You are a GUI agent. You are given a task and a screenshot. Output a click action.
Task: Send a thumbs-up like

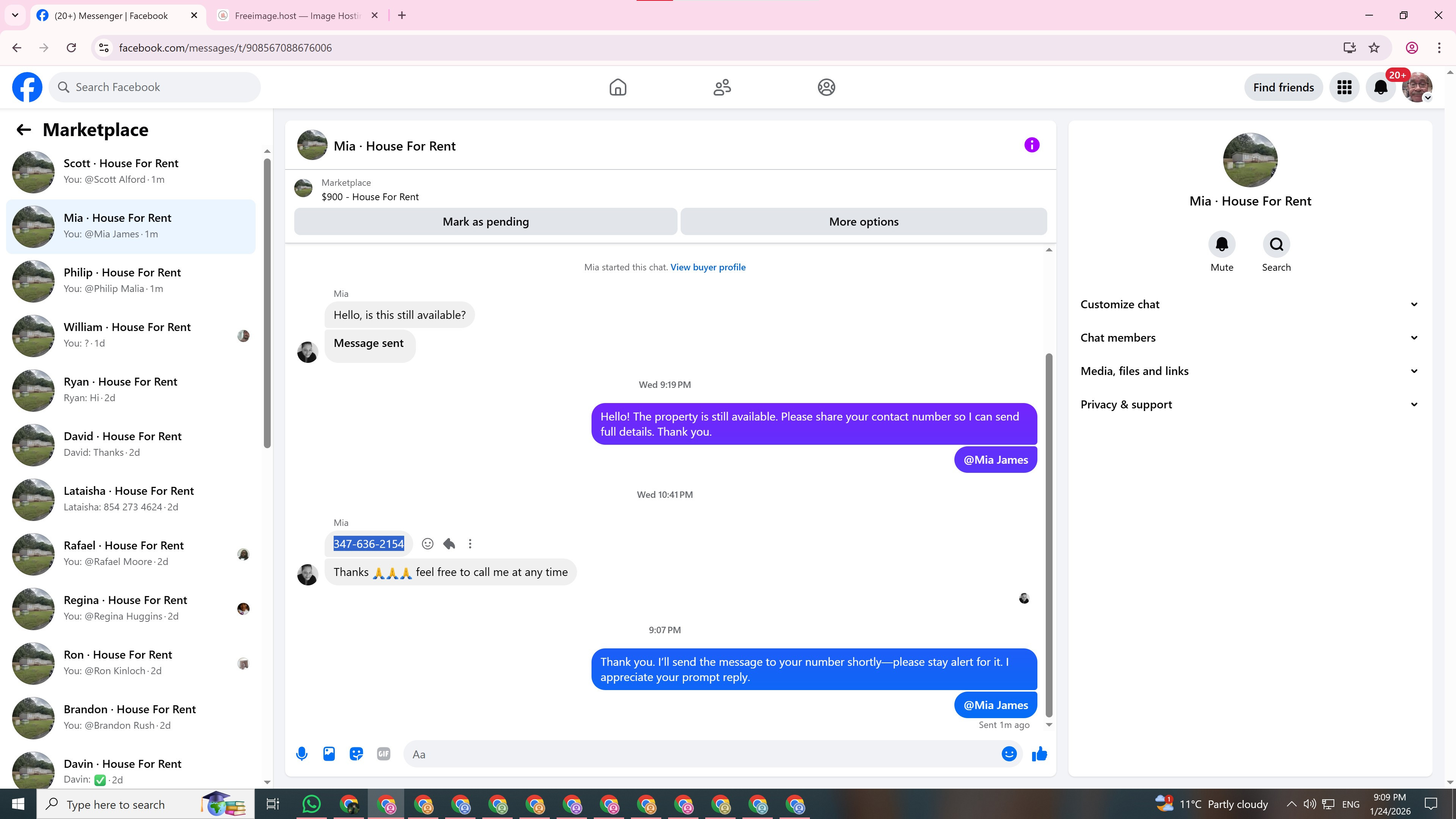[1039, 753]
